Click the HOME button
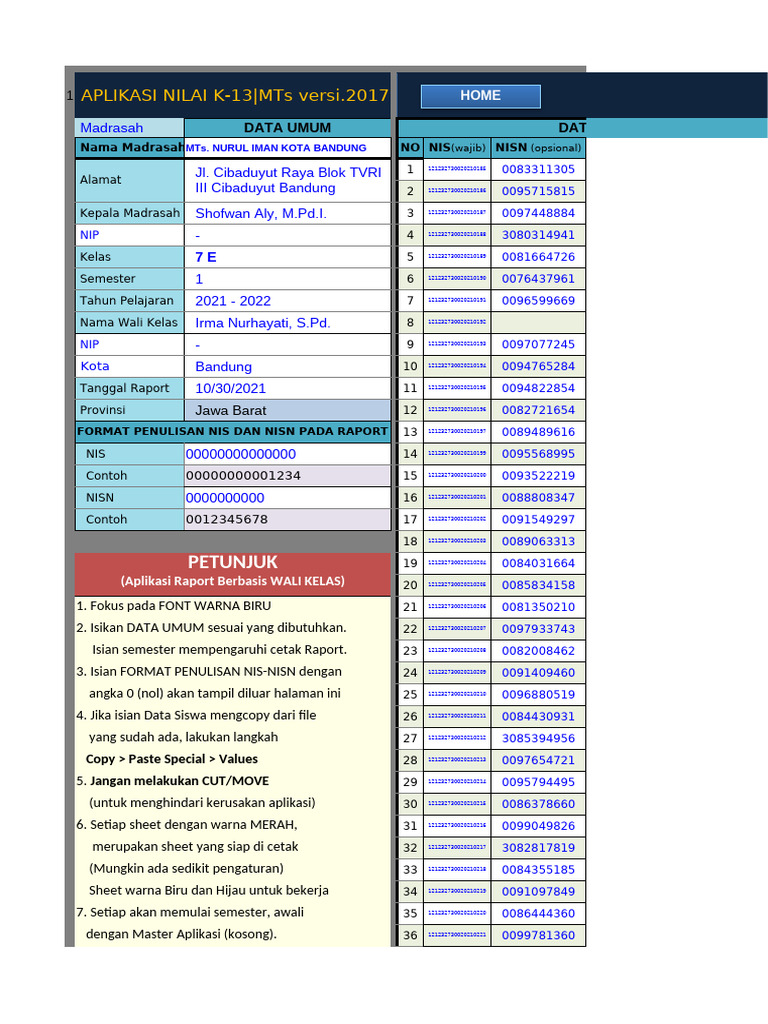 pos(480,96)
